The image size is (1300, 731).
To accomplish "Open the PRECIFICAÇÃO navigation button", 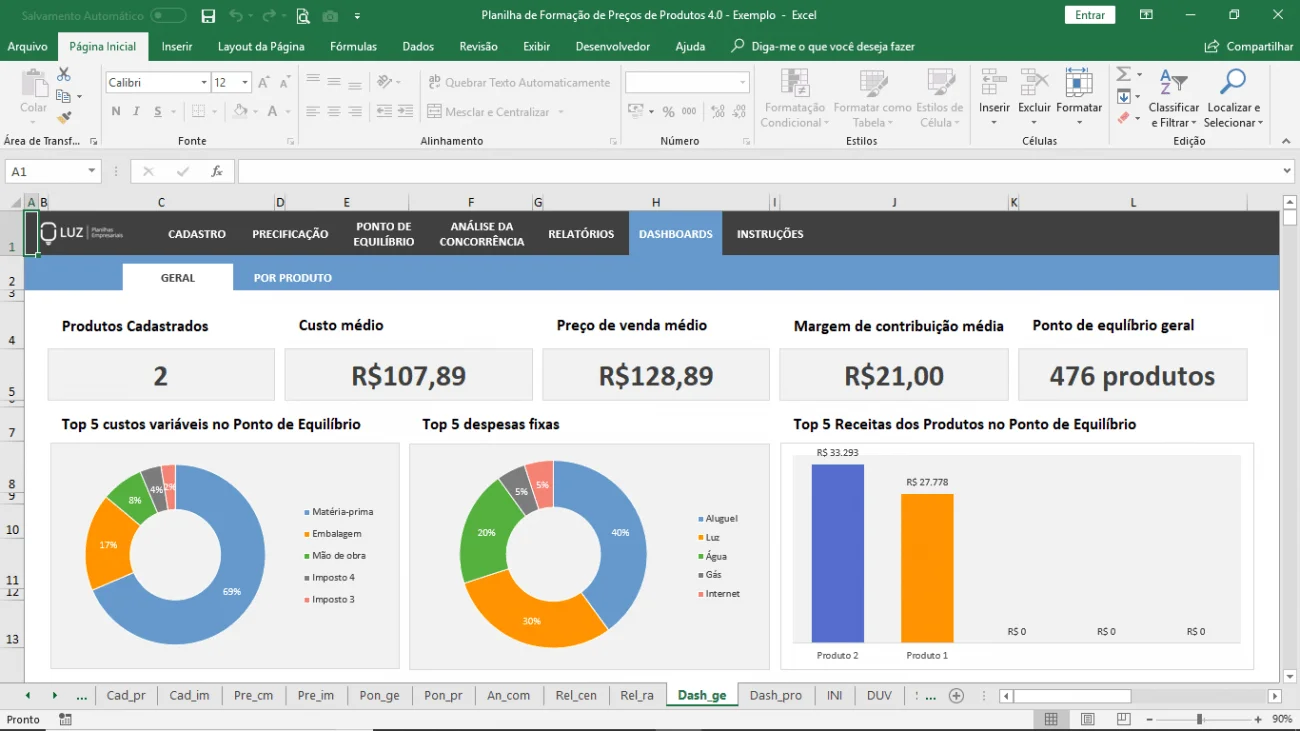I will (x=290, y=234).
